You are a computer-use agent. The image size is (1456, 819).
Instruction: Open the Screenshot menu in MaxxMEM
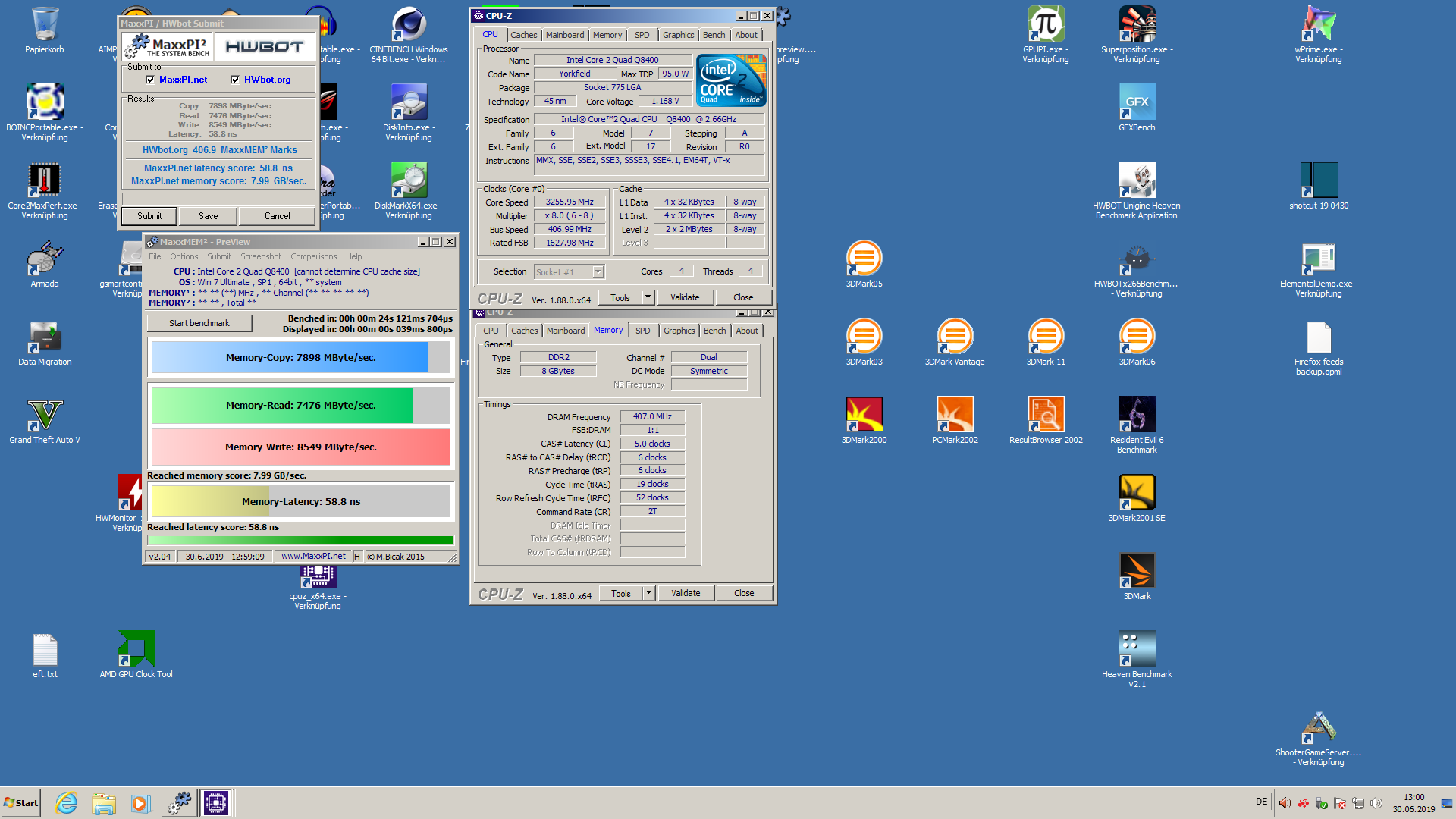tap(261, 256)
